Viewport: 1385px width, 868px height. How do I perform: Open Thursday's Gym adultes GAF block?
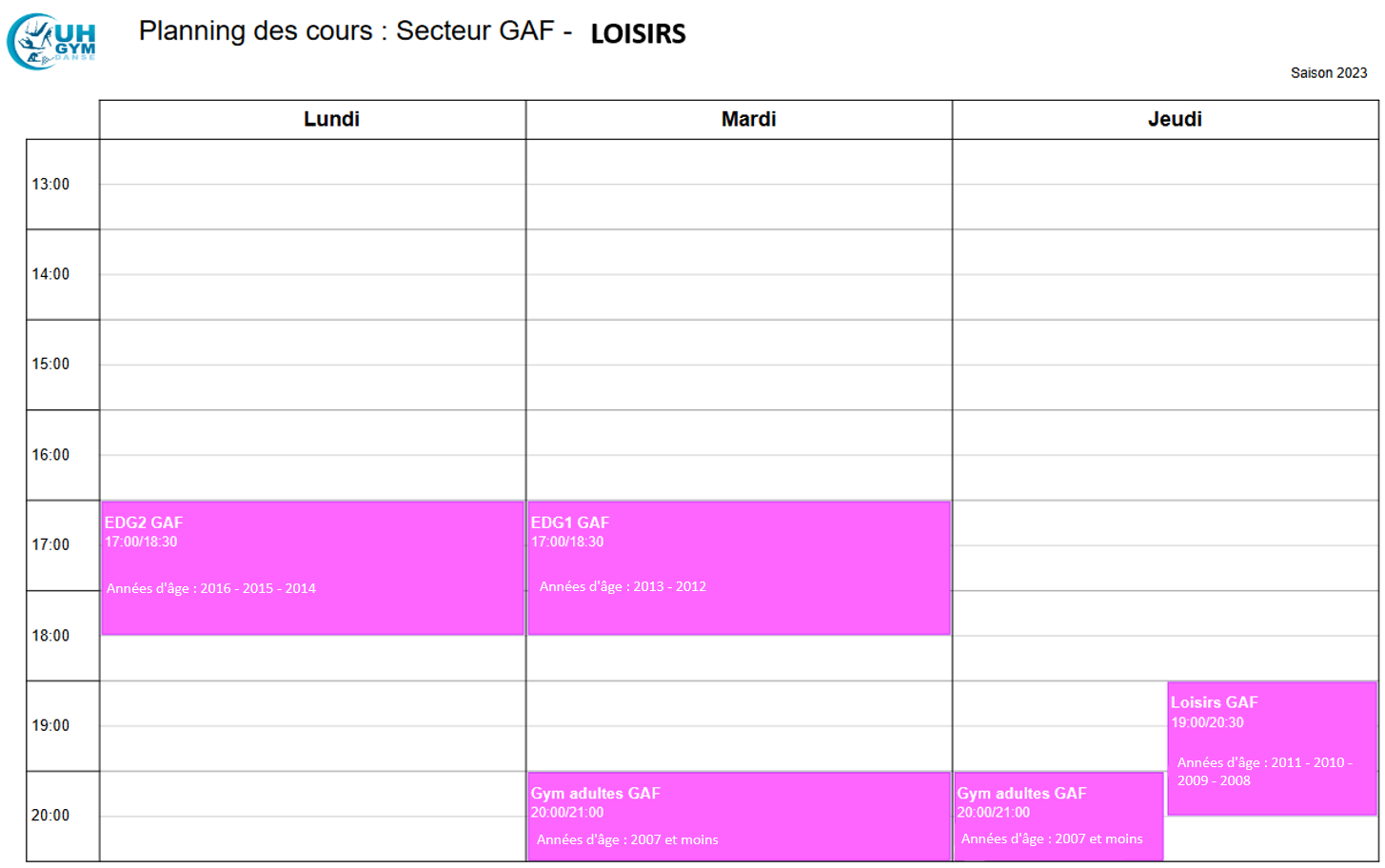coord(1059,816)
